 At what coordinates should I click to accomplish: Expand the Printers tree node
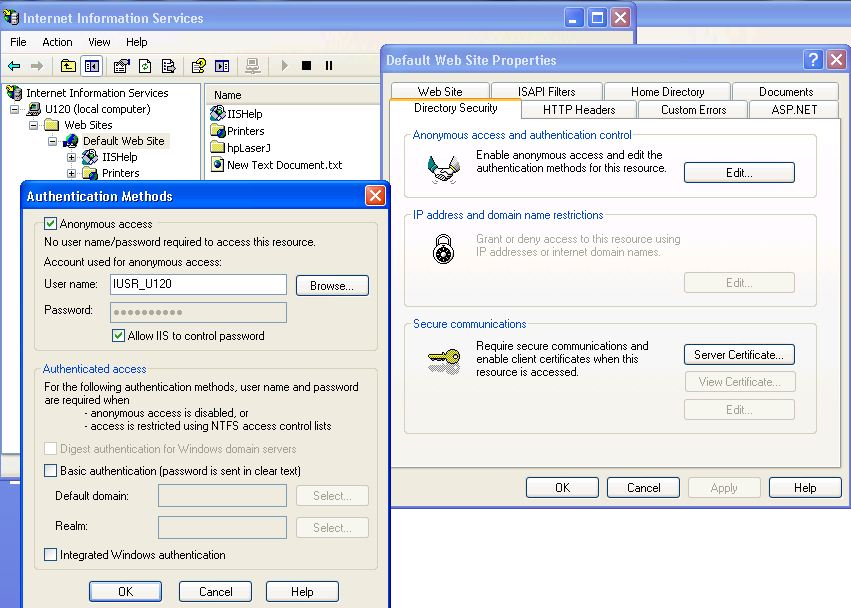[x=71, y=173]
